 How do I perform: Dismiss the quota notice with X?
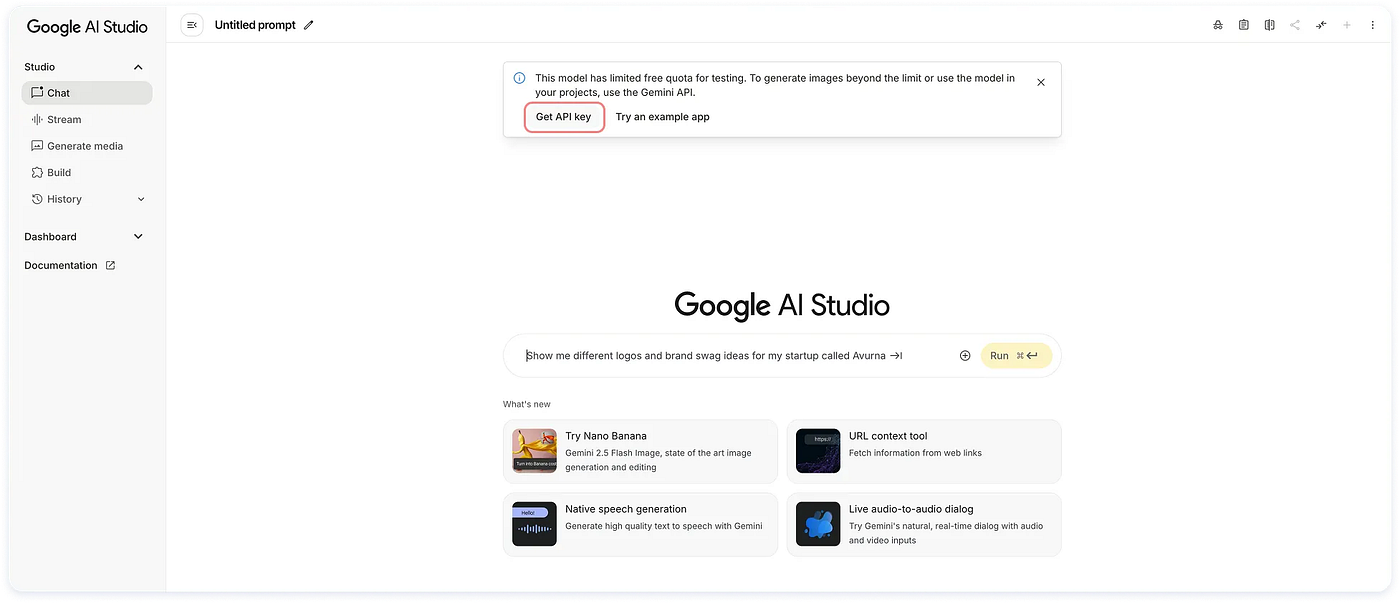(x=1041, y=82)
